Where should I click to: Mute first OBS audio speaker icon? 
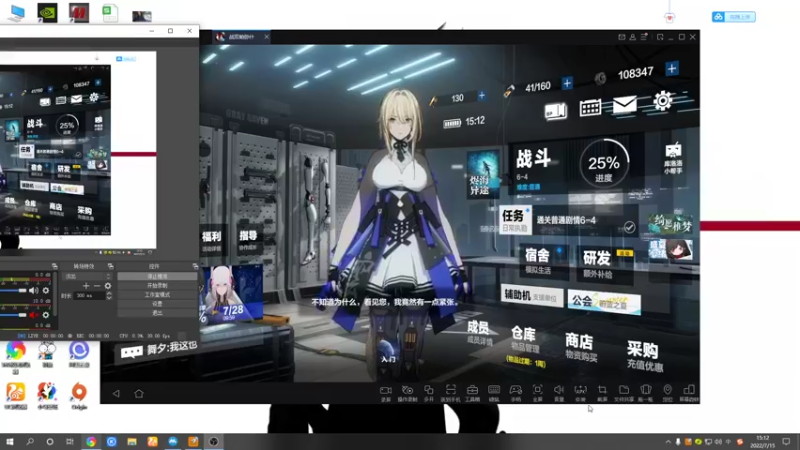pyautogui.click(x=33, y=290)
